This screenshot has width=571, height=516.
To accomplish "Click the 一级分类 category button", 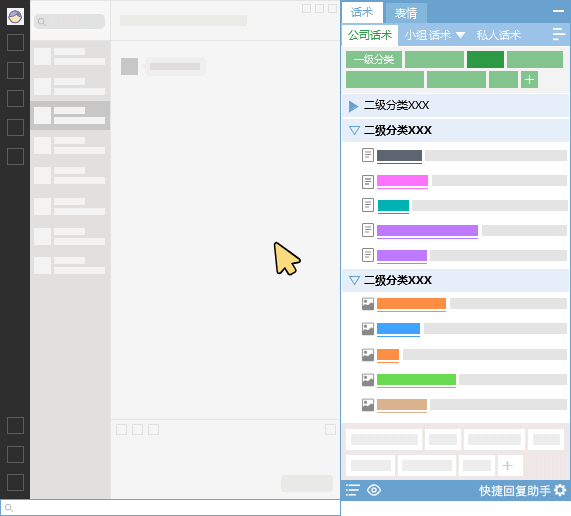I will click(374, 59).
